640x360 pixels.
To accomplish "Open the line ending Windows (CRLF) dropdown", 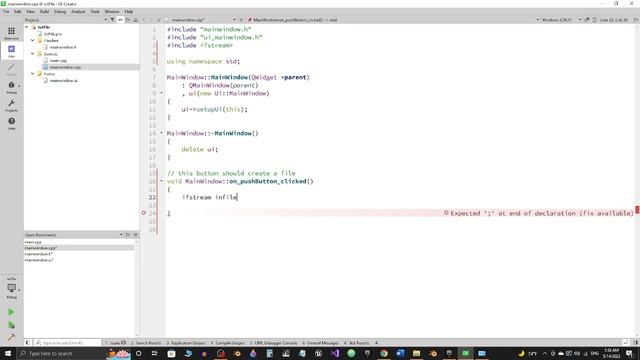I will (x=561, y=20).
